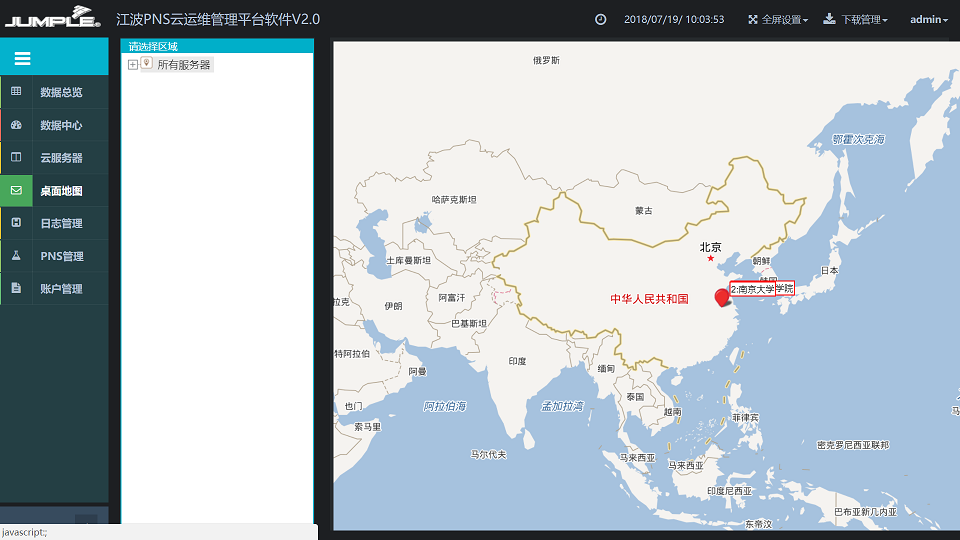Image resolution: width=960 pixels, height=540 pixels.
Task: Go to 数据总览 menu item
Action: (61, 92)
